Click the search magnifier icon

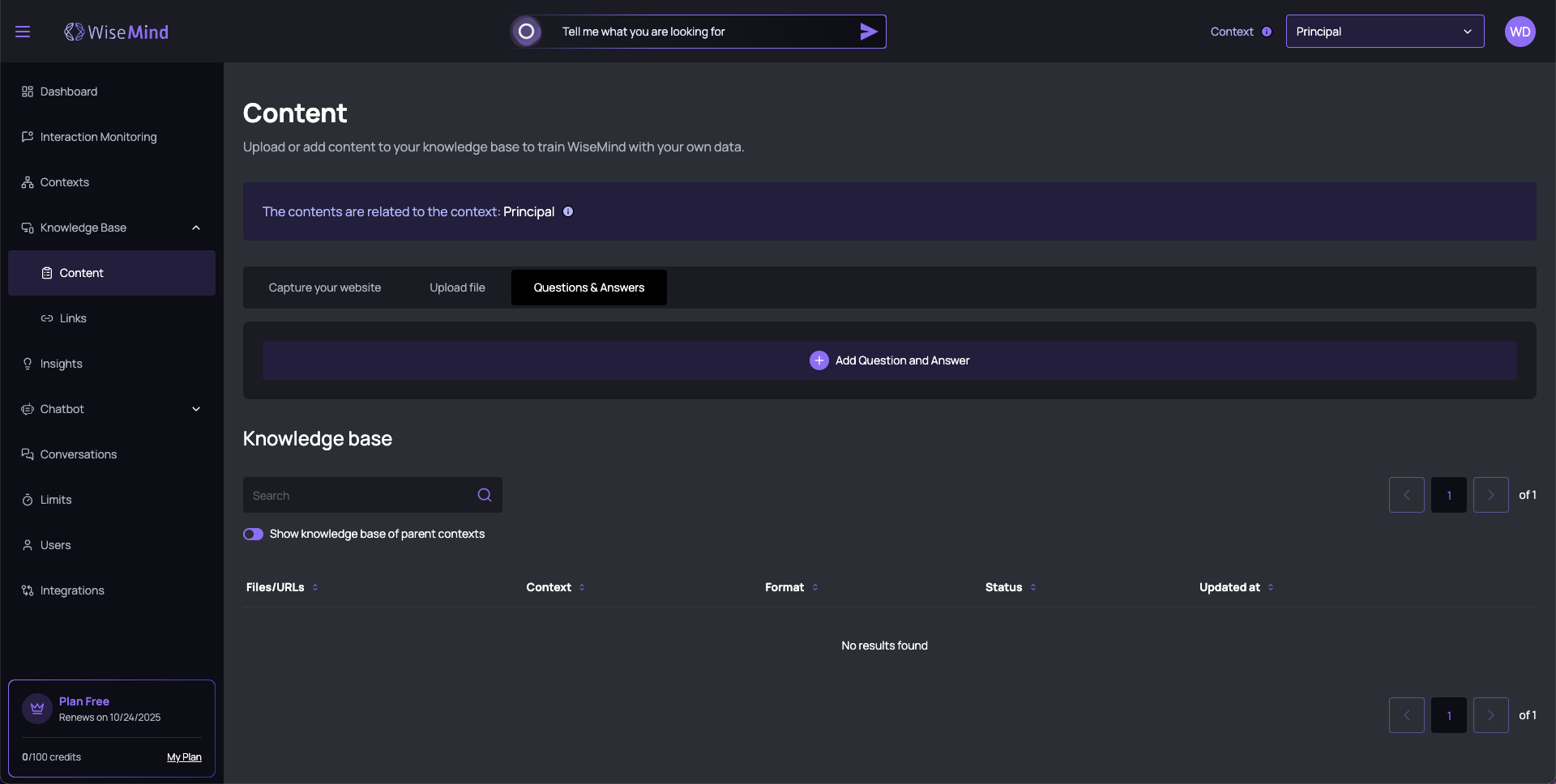[485, 495]
